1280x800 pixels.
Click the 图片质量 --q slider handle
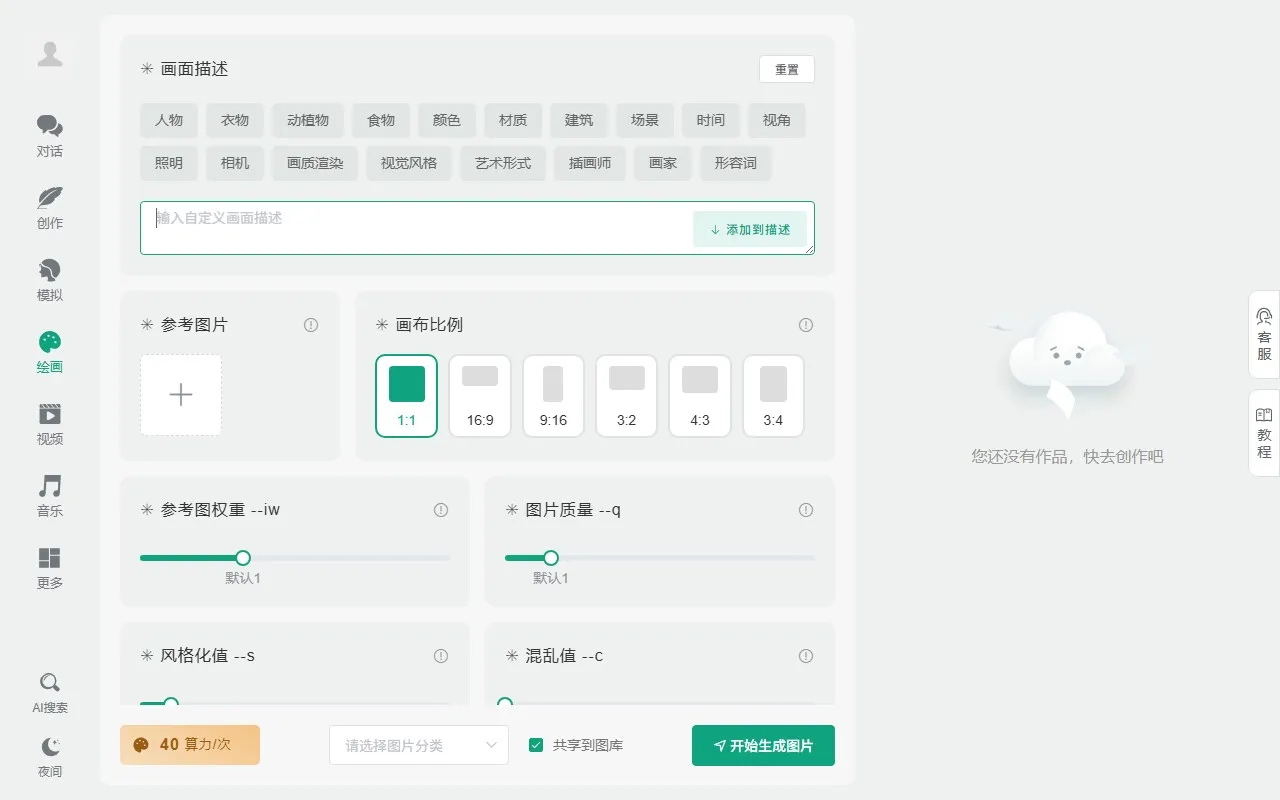(550, 558)
